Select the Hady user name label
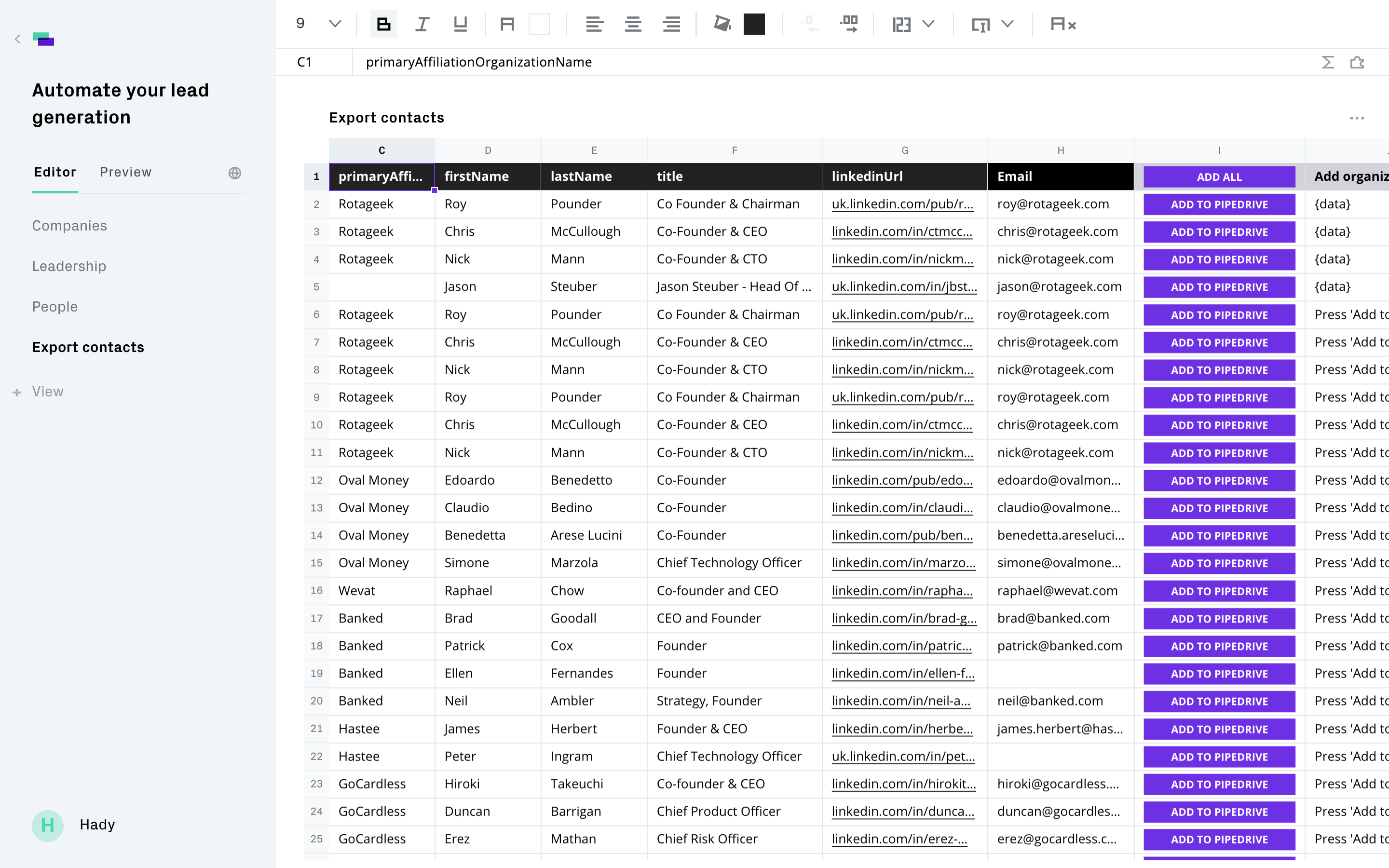This screenshot has width=1389, height=868. tap(97, 825)
